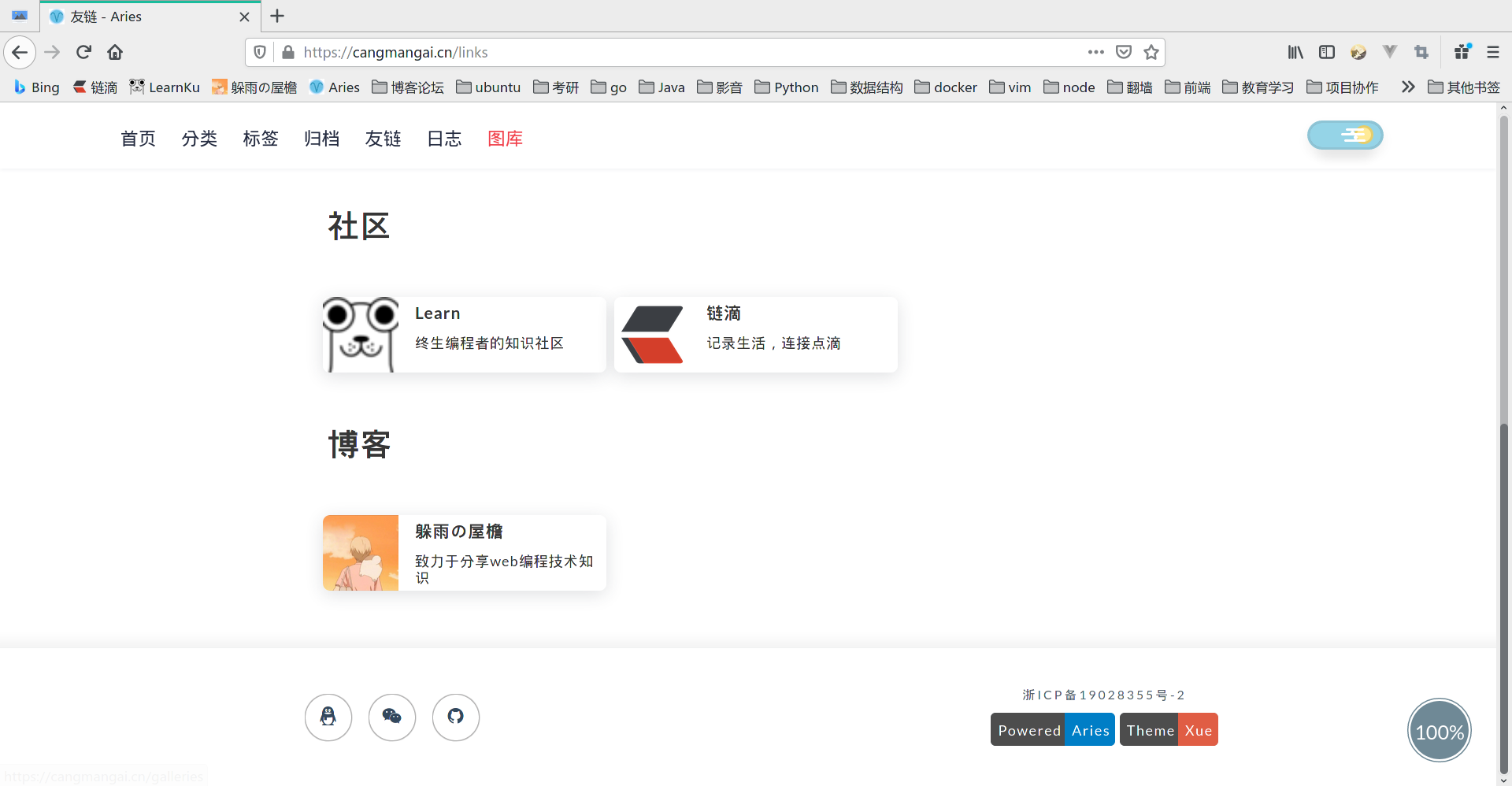
Task: Open 友链 in site navigation
Action: coord(384,139)
